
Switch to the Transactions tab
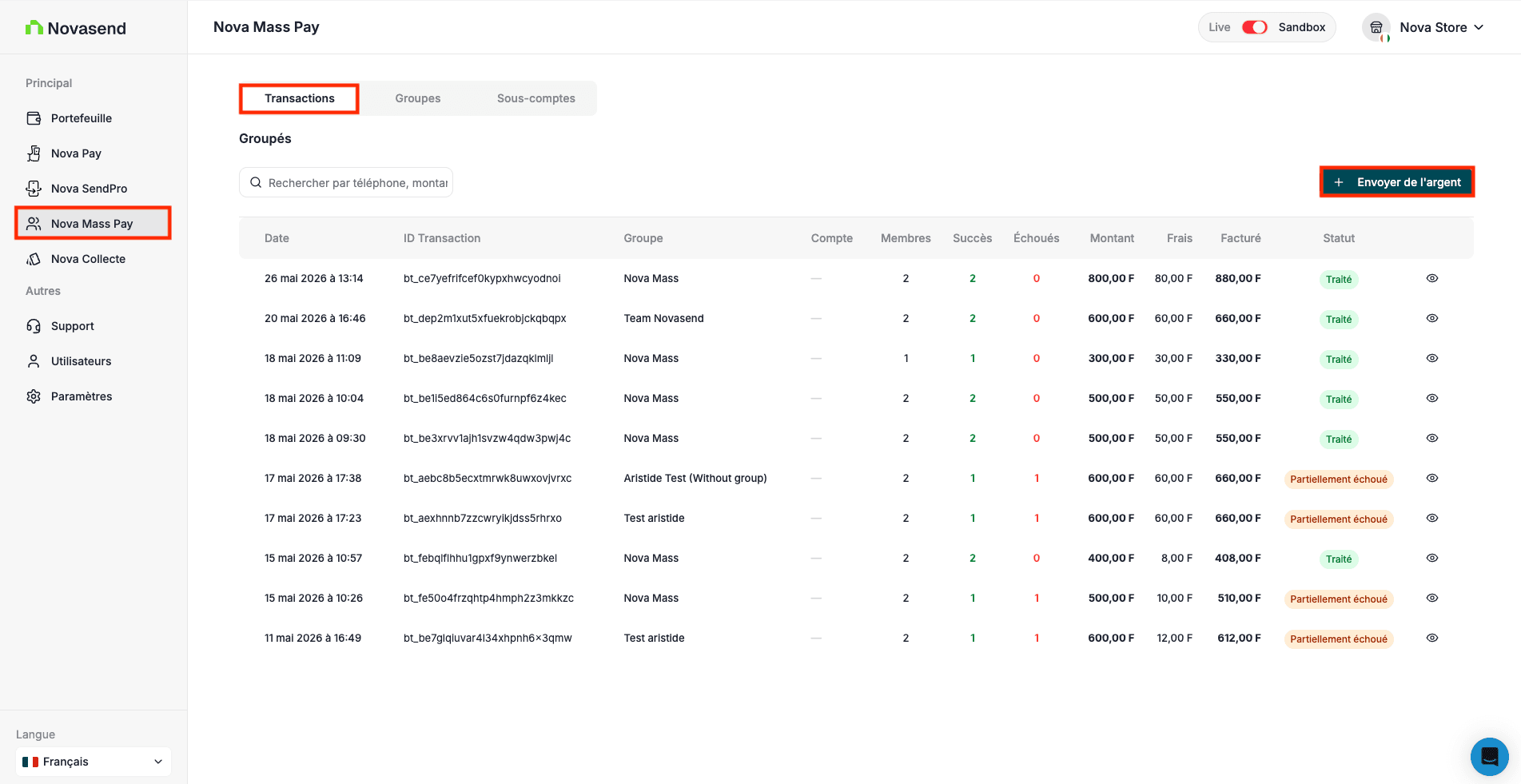[300, 98]
